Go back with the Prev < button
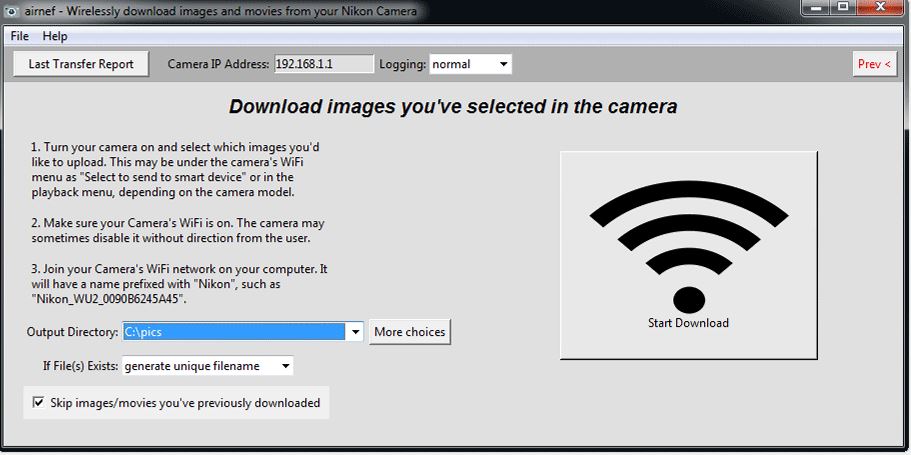 point(874,64)
